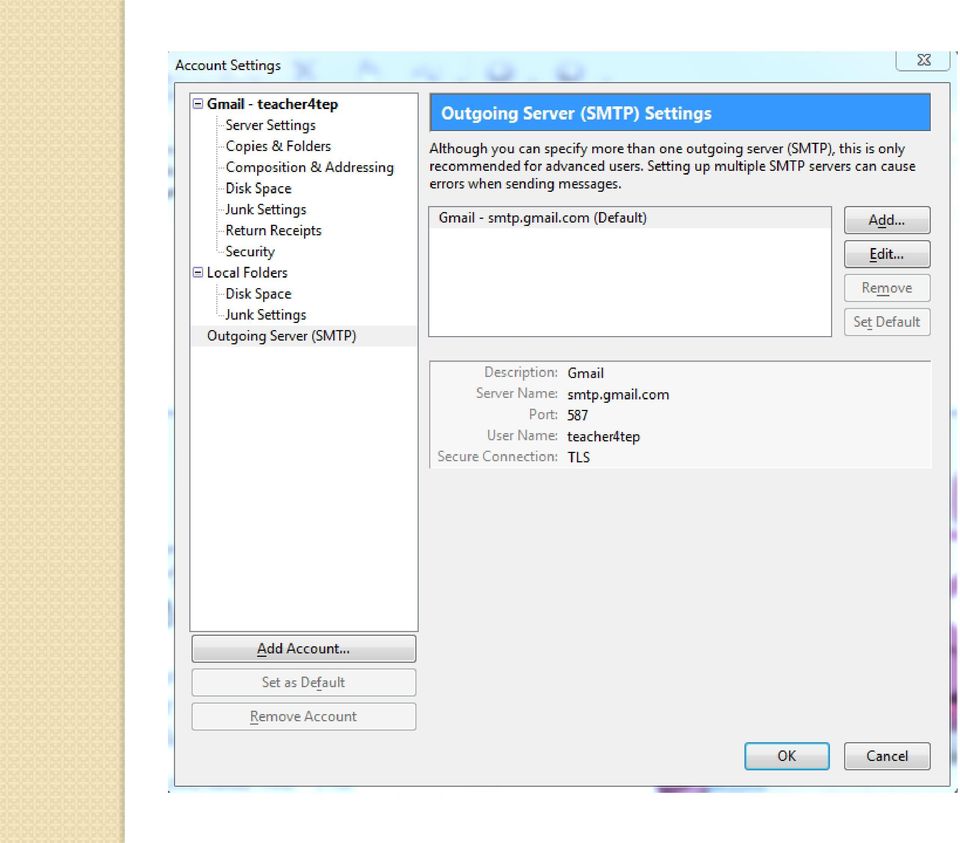Open Server Settings under Gmail
Image resolution: width=960 pixels, height=843 pixels.
tap(270, 125)
